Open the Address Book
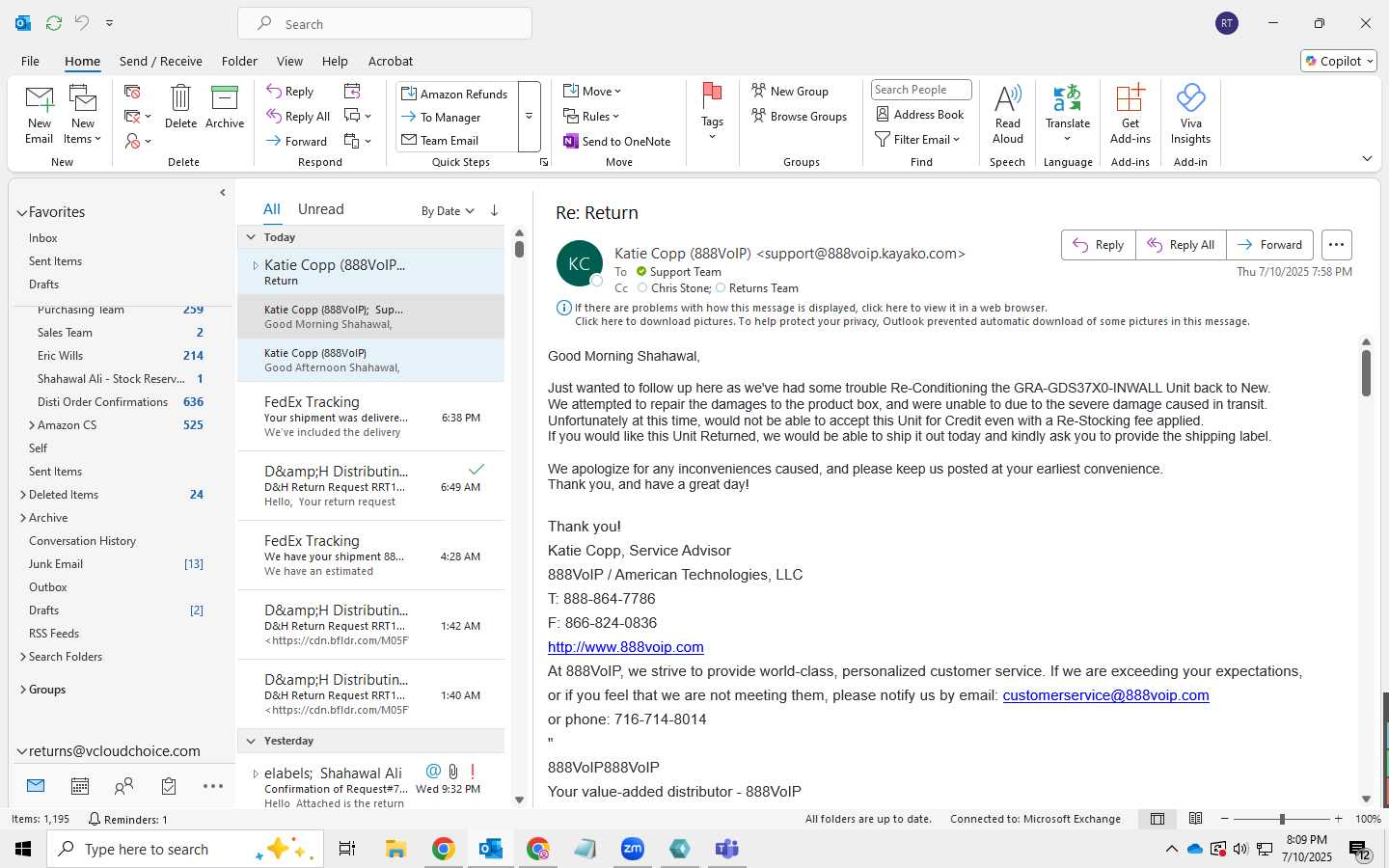Image resolution: width=1389 pixels, height=868 pixels. pyautogui.click(x=919, y=114)
